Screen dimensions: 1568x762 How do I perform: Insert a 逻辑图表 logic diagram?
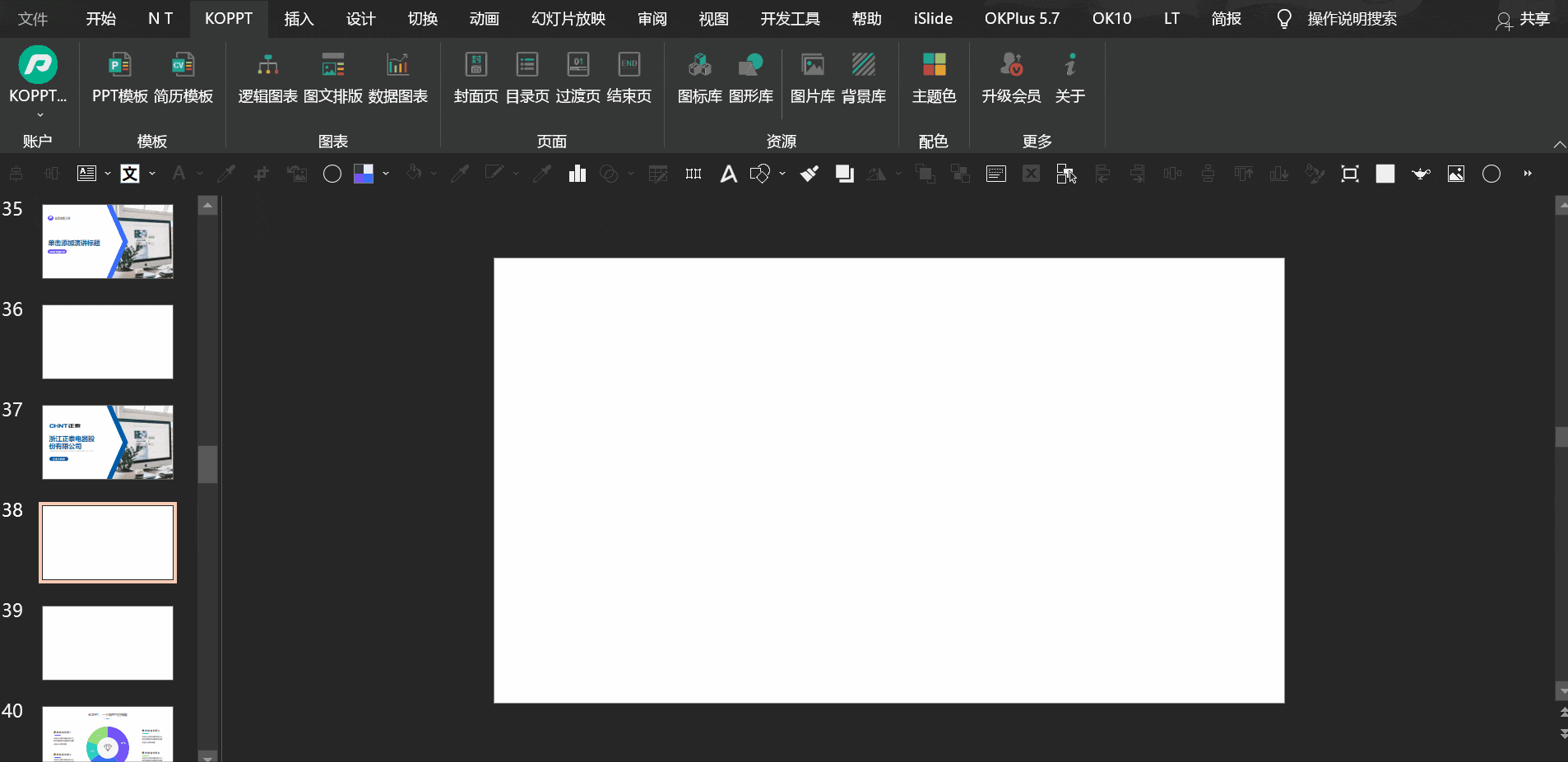coord(267,76)
